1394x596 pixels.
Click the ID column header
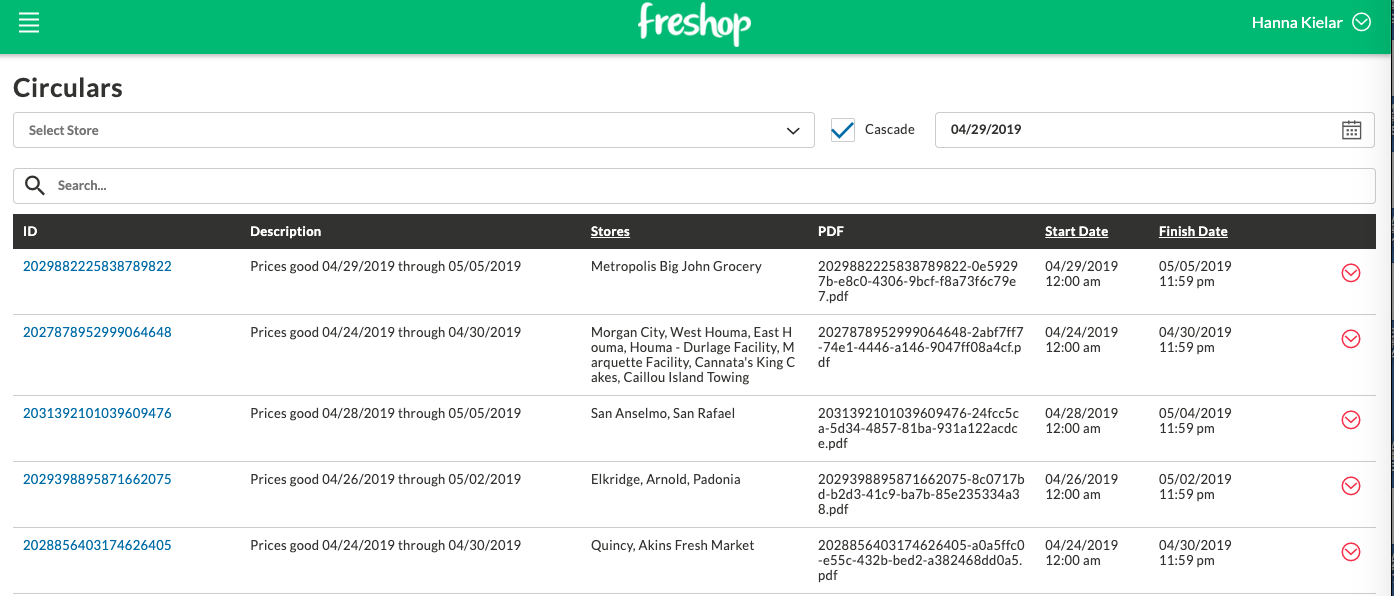point(30,231)
